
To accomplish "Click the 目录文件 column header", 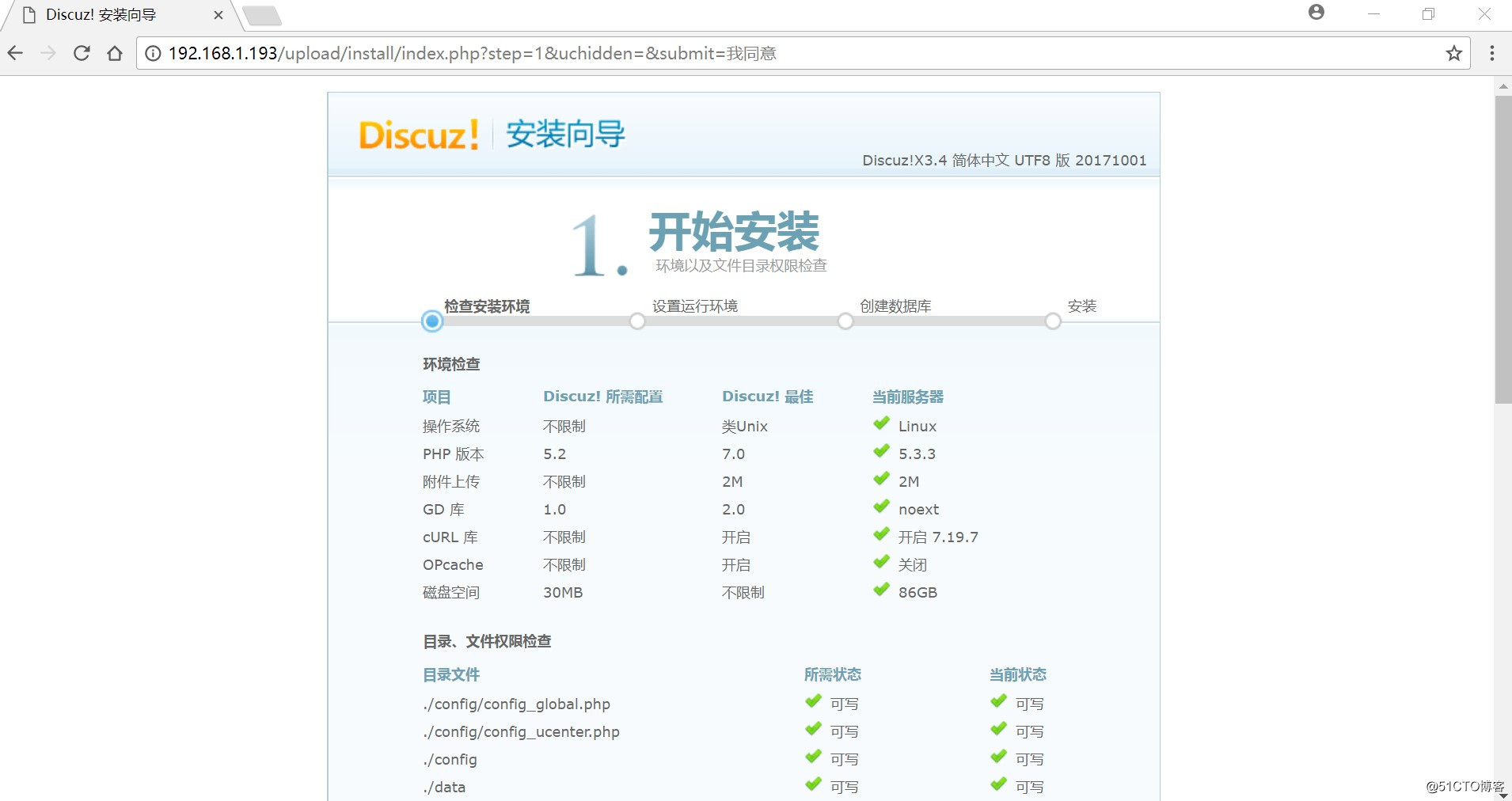I will pyautogui.click(x=451, y=675).
